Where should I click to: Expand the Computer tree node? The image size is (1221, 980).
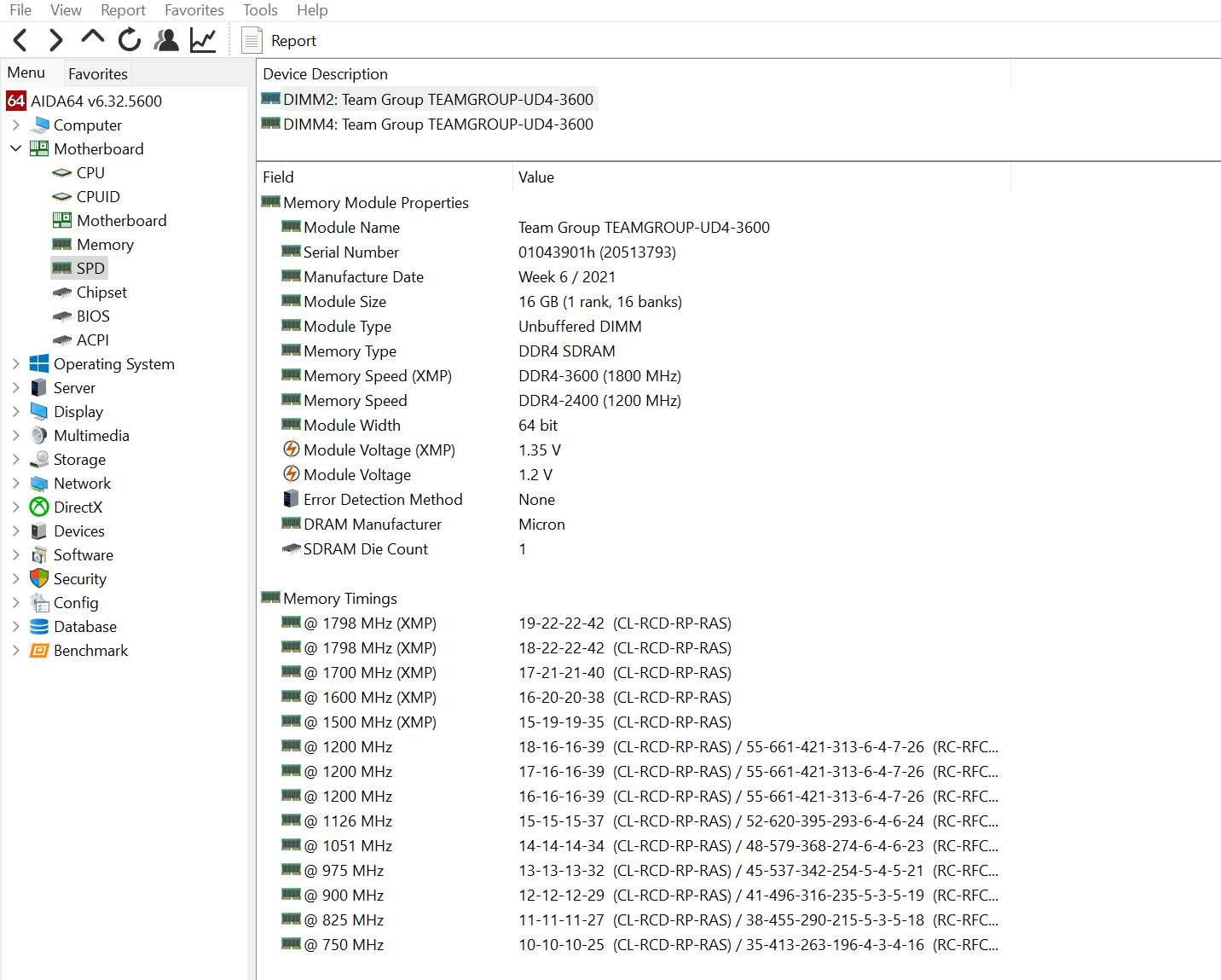15,125
